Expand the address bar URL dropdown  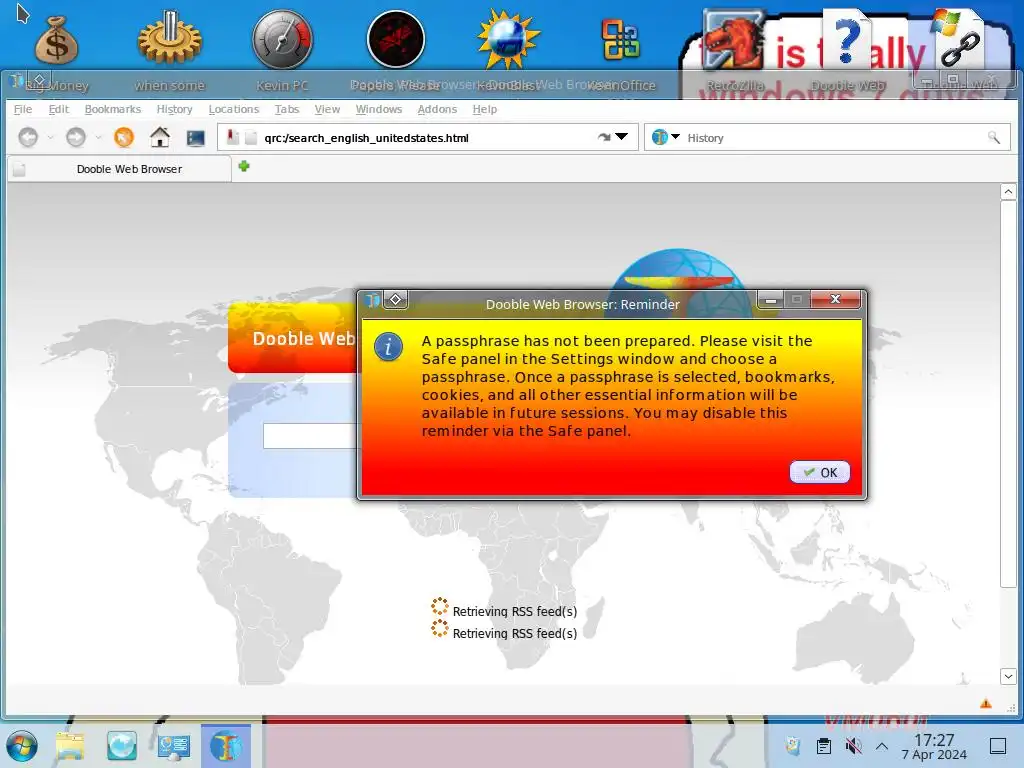click(x=622, y=136)
